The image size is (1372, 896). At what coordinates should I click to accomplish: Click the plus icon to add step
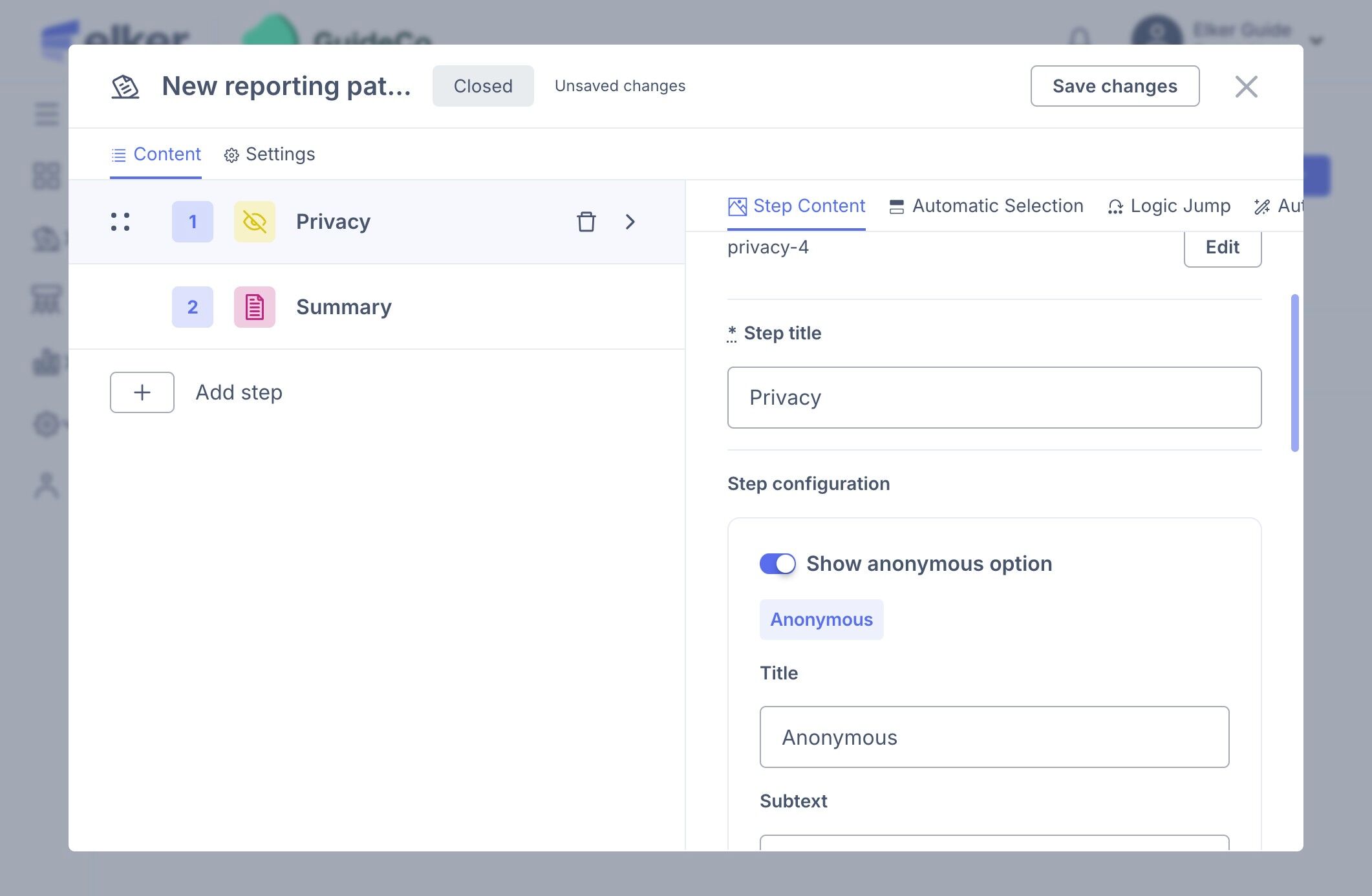[142, 392]
